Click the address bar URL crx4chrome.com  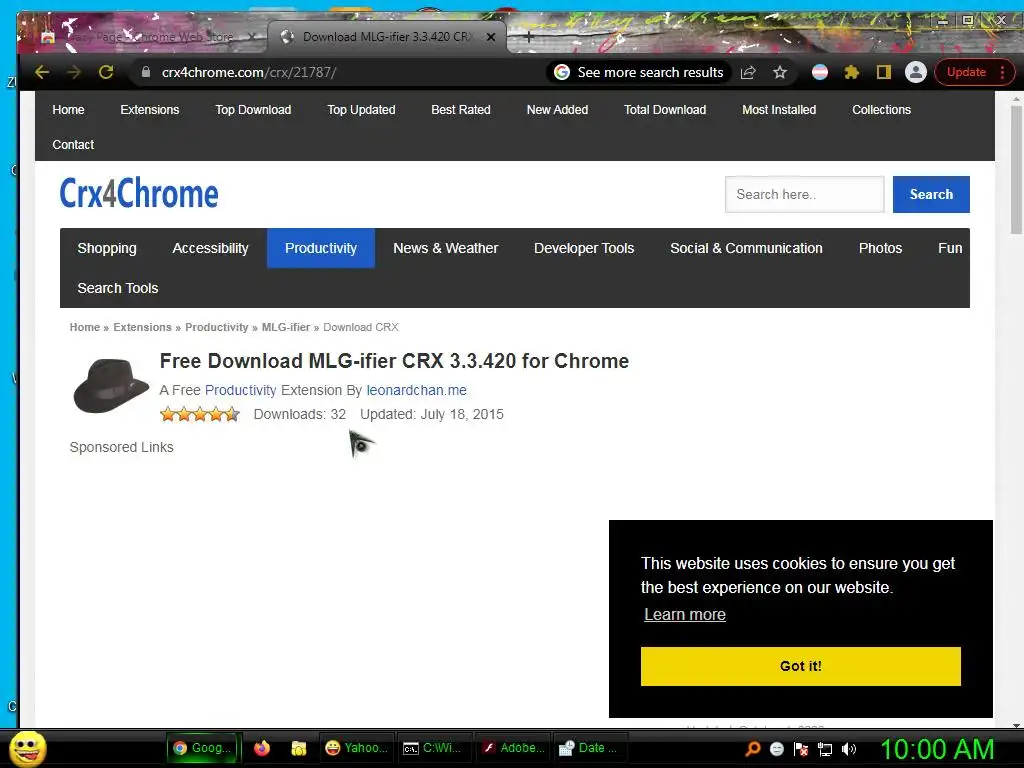(x=249, y=72)
